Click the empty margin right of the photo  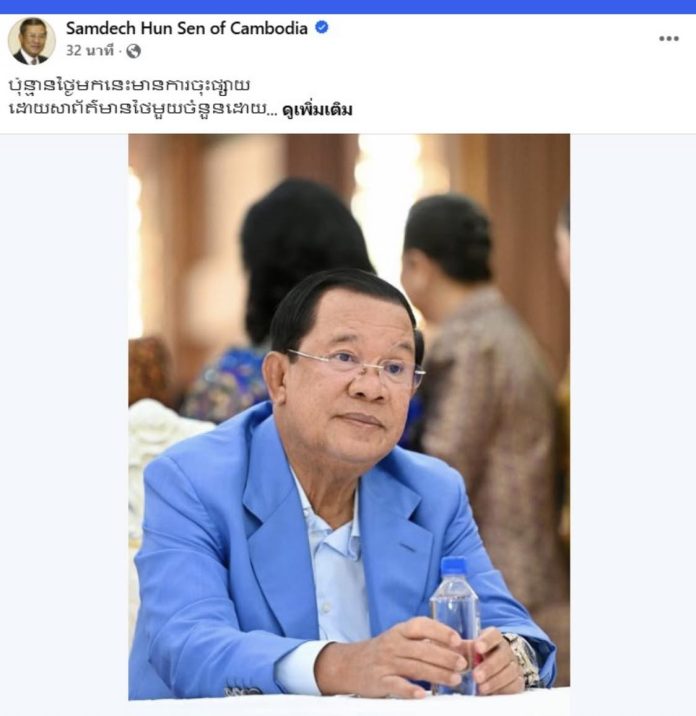pyautogui.click(x=633, y=416)
